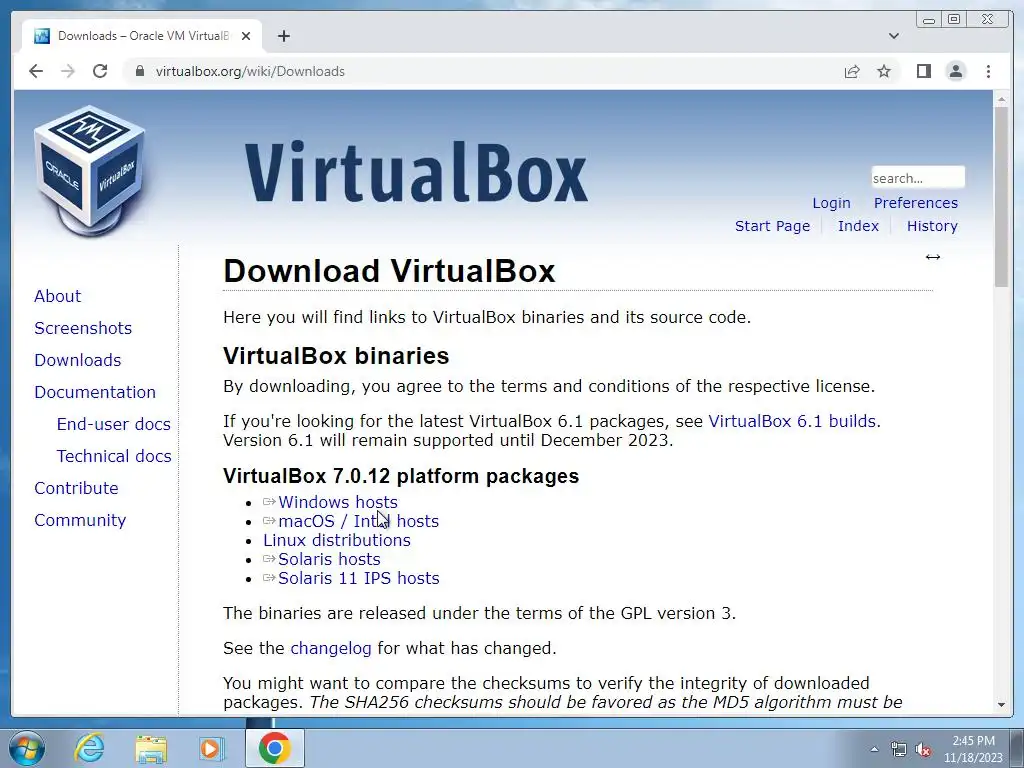Click the site search box
1024x768 pixels.
point(918,178)
